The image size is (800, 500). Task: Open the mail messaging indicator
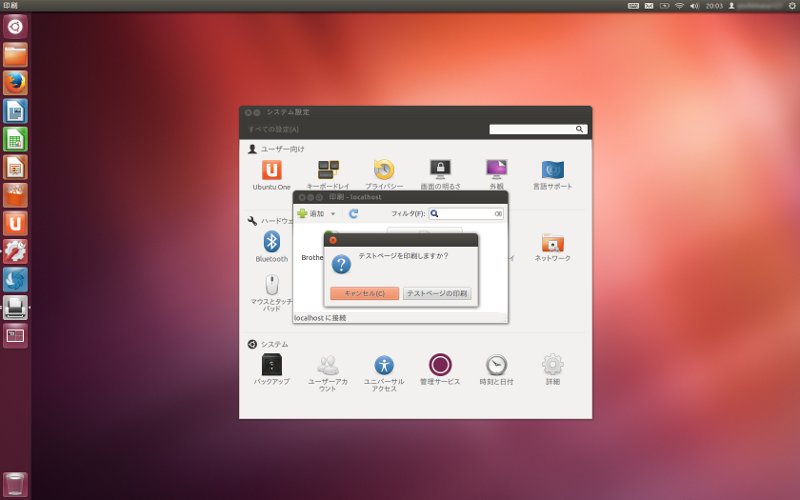[648, 6]
